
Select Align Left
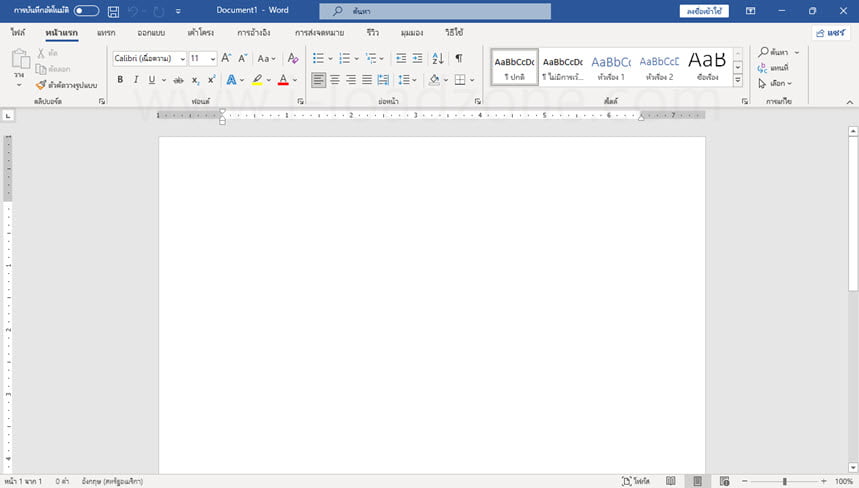tap(318, 80)
